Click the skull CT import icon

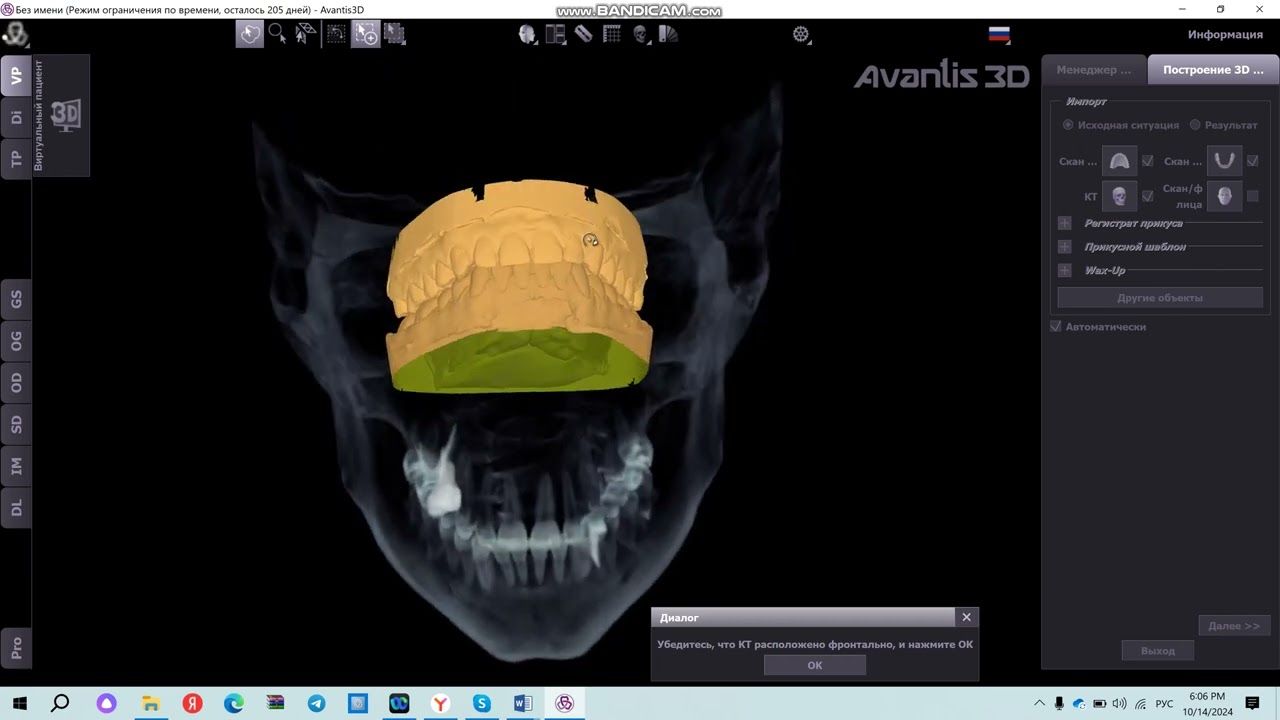[1119, 197]
